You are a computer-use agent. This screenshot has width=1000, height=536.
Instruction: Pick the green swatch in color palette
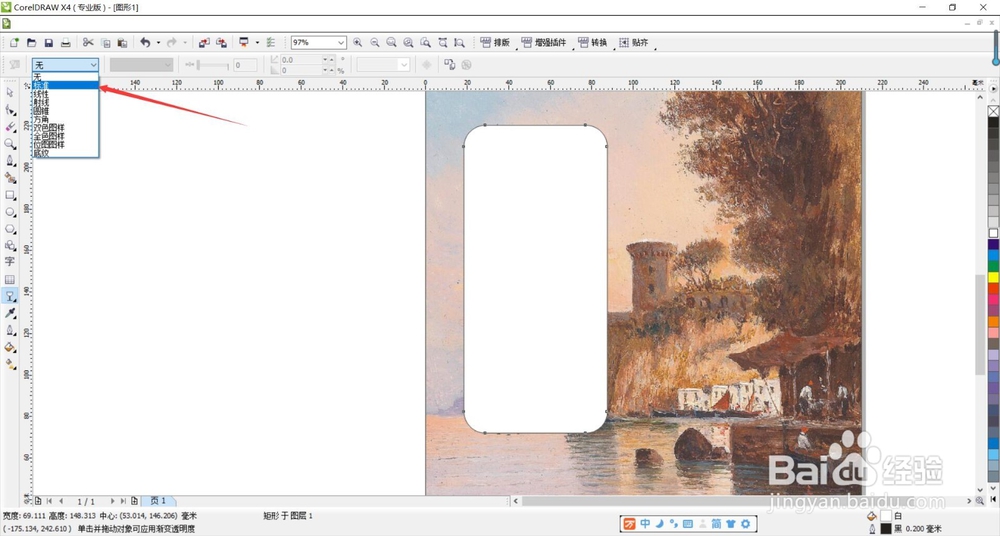[x=994, y=267]
